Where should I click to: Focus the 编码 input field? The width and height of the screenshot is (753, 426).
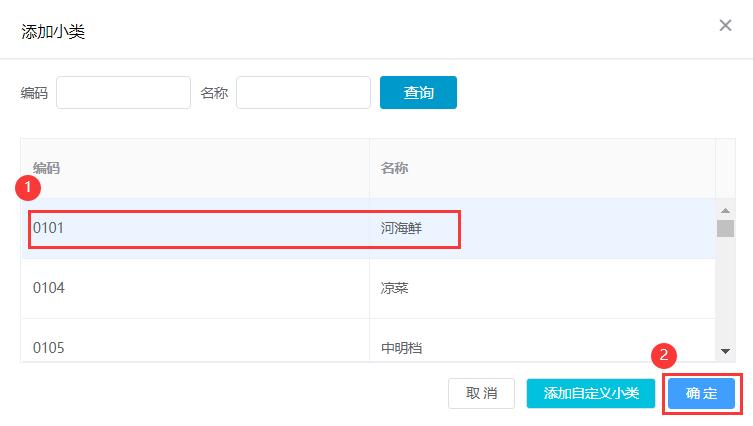123,92
